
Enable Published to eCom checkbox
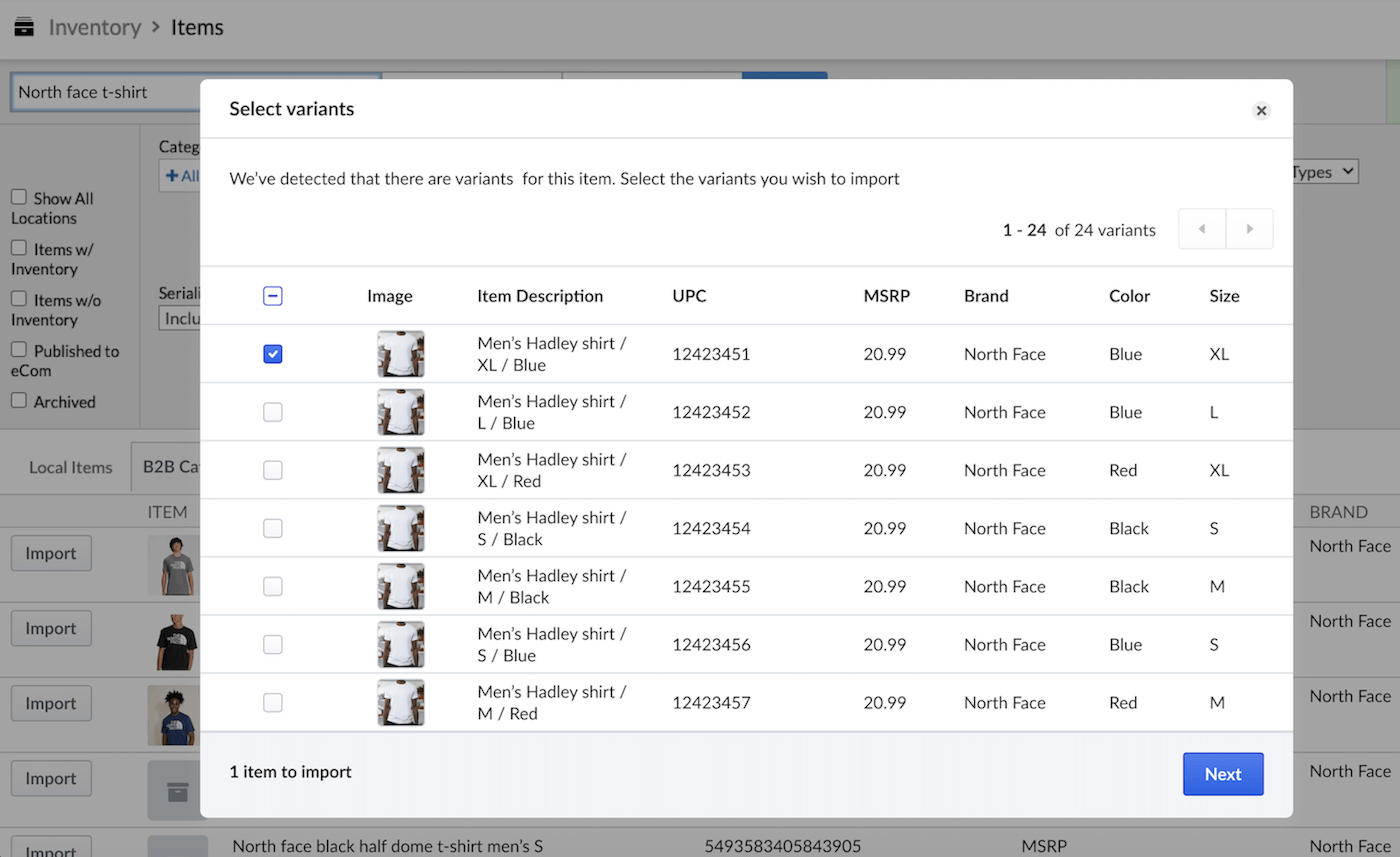19,350
